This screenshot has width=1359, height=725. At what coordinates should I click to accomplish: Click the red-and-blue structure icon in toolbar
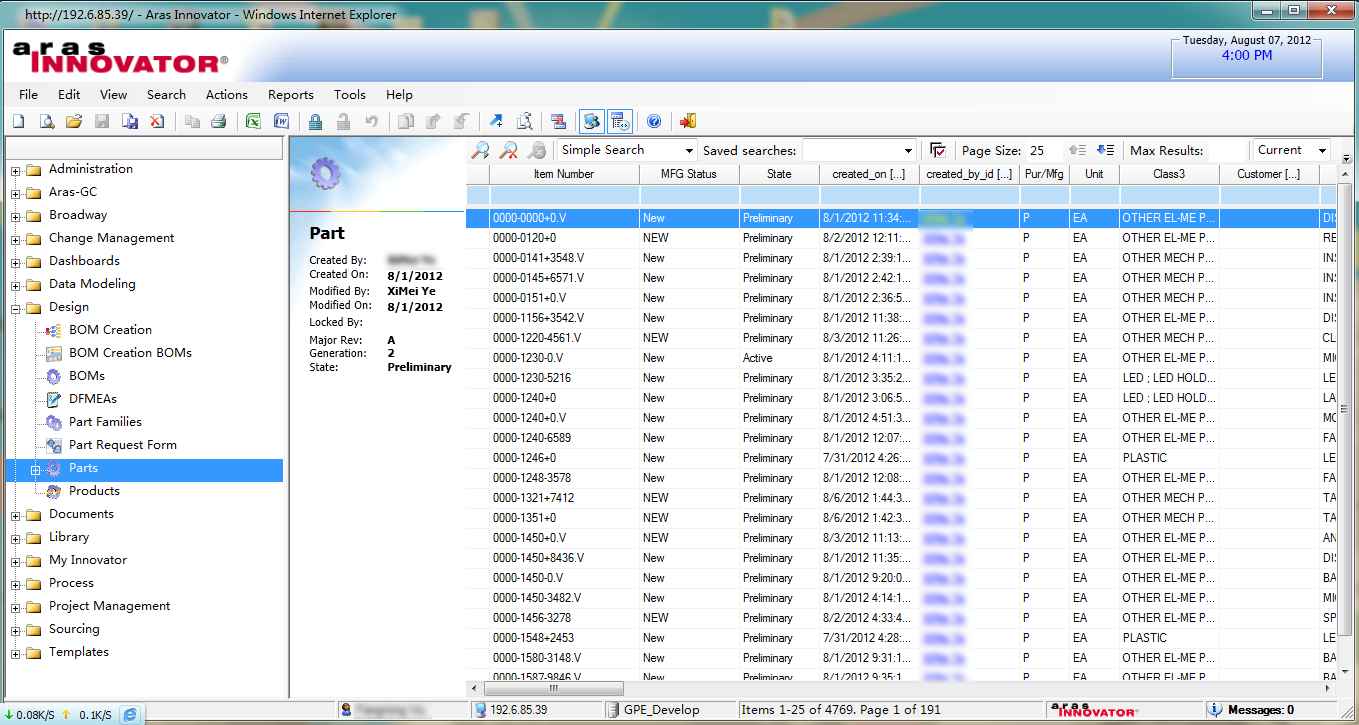coord(559,122)
